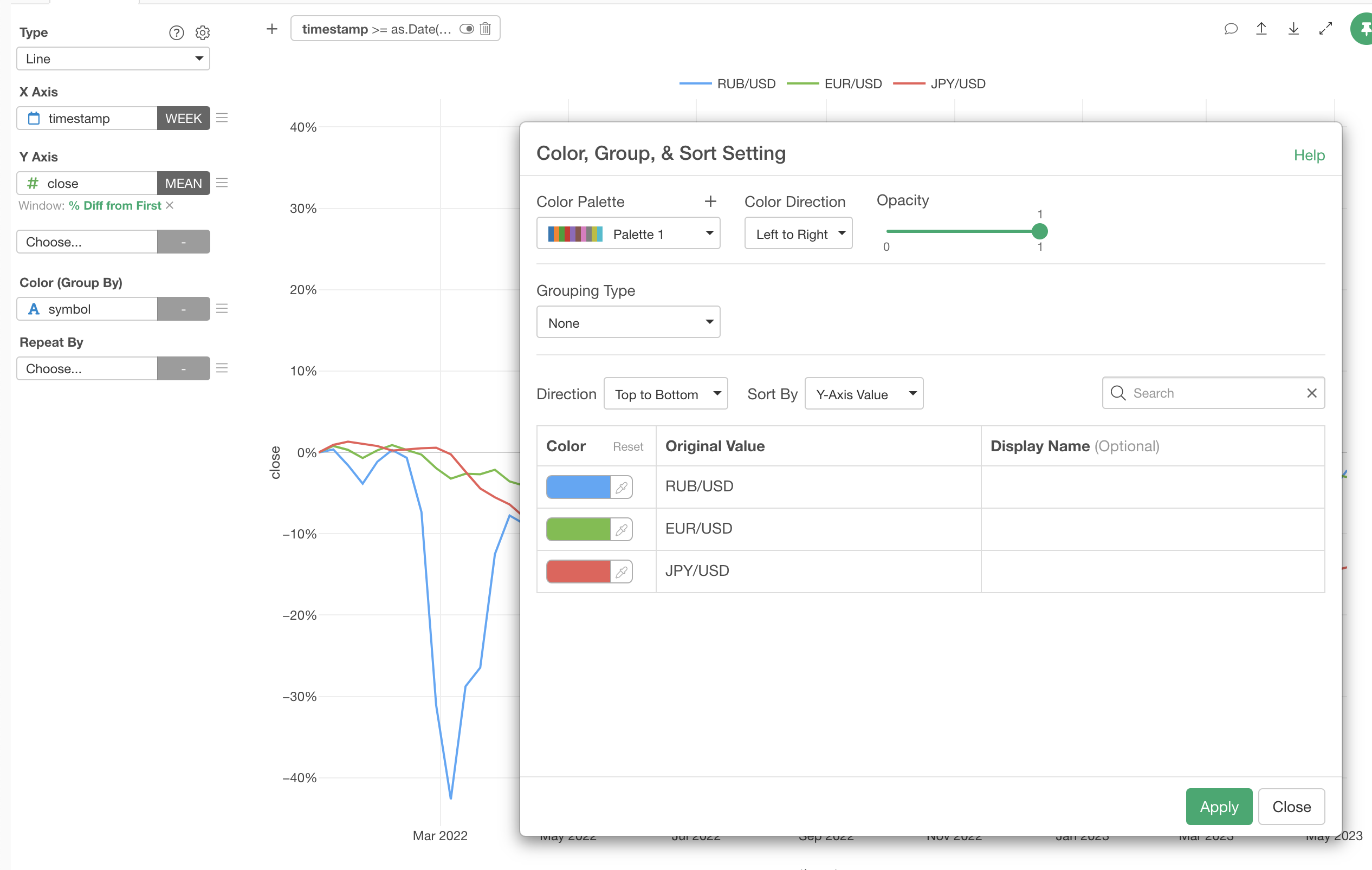1372x870 pixels.
Task: Open Repeat By menu icon
Action: 222,367
